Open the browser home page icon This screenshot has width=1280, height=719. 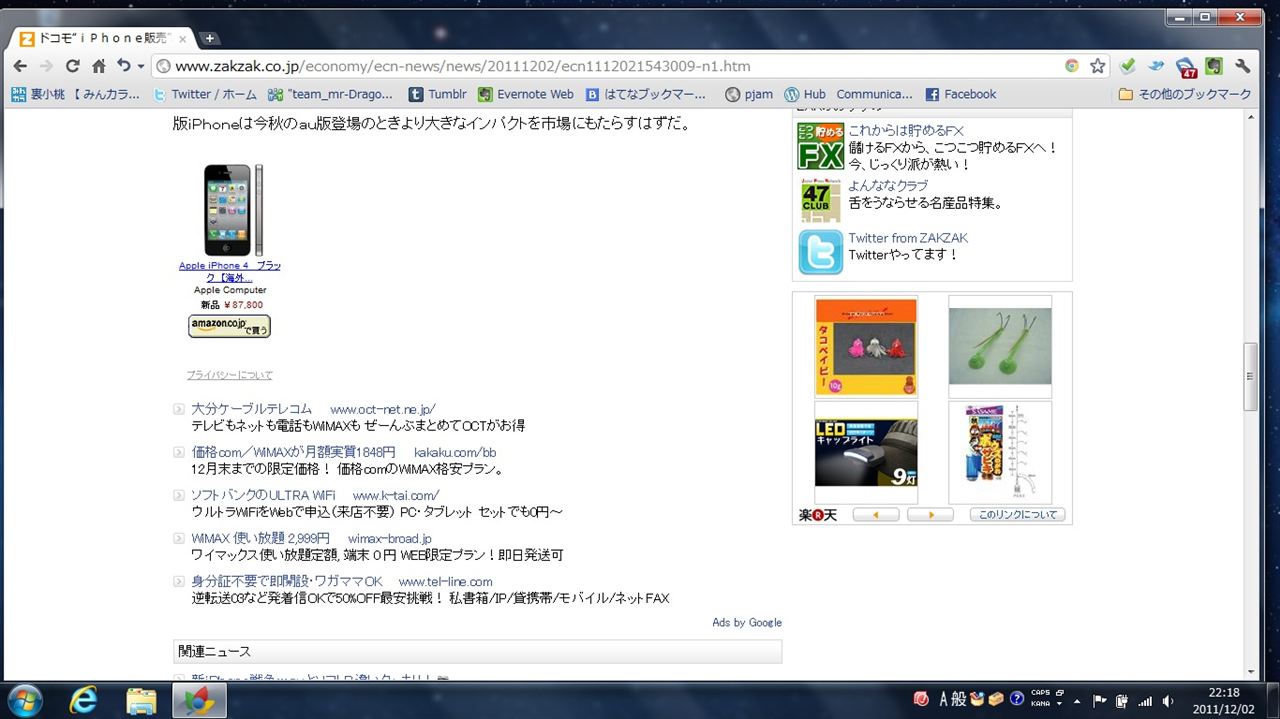point(98,66)
